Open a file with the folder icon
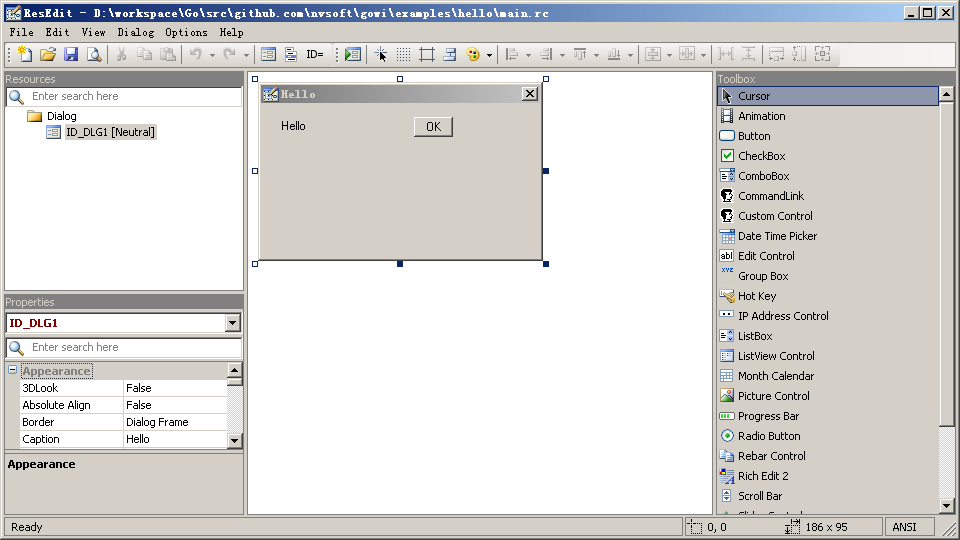This screenshot has width=960, height=540. [x=48, y=54]
